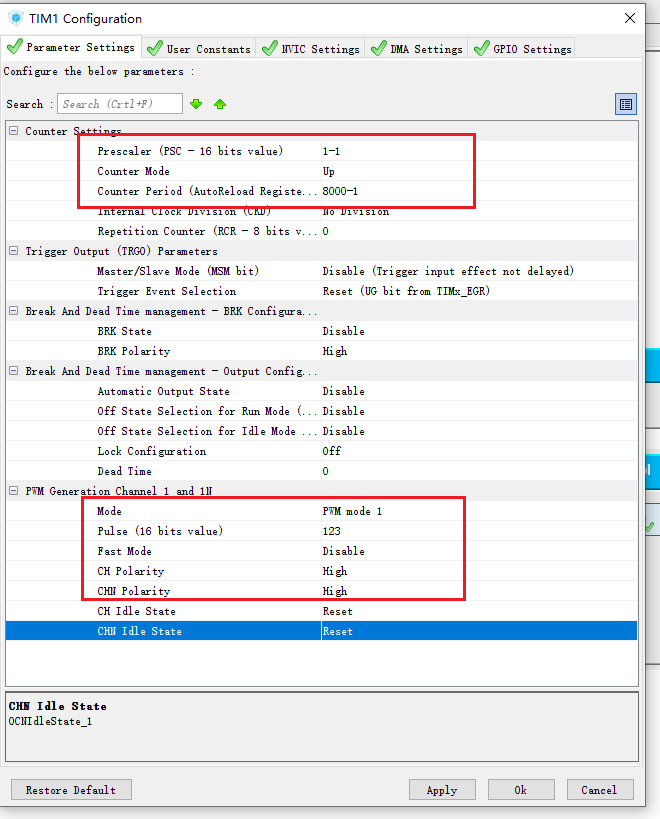Focus the Search input field
Image resolution: width=660 pixels, height=819 pixels.
pos(120,104)
